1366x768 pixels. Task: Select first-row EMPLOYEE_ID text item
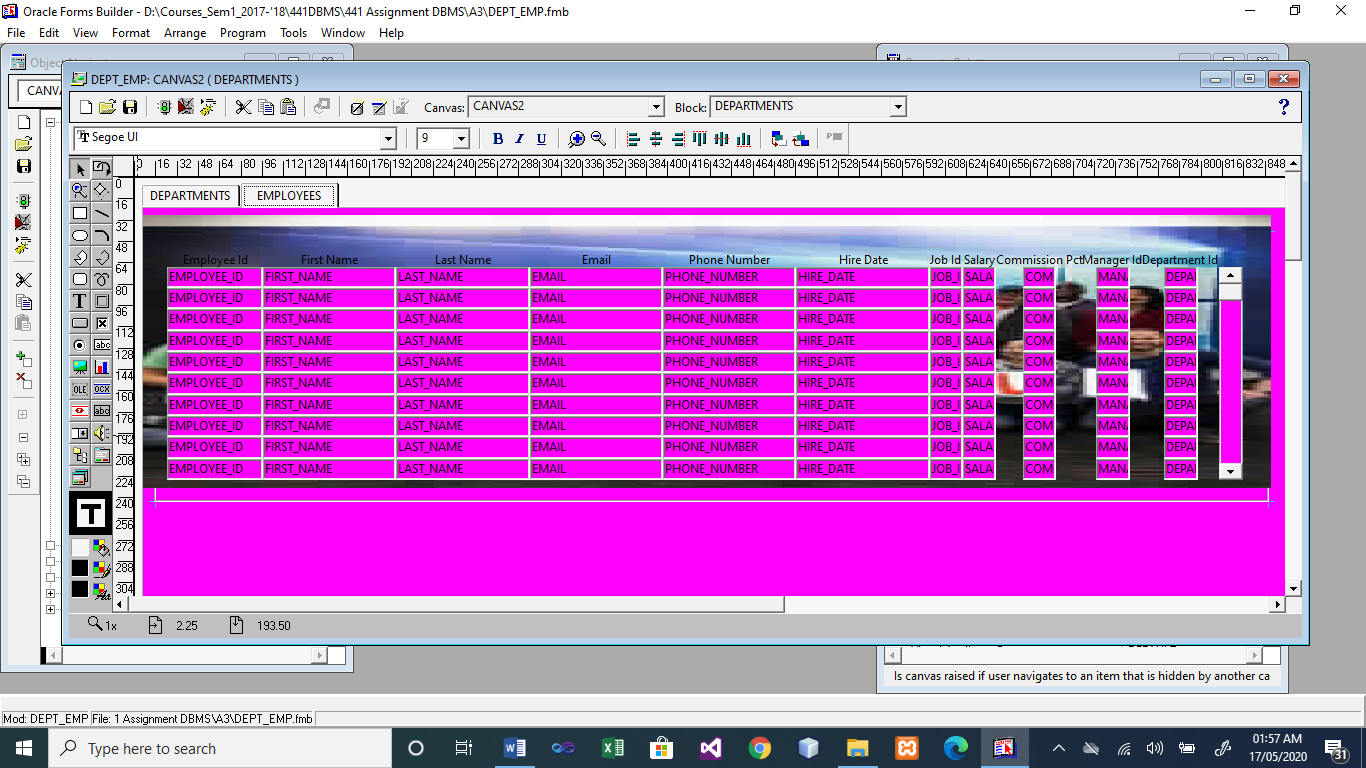click(215, 277)
